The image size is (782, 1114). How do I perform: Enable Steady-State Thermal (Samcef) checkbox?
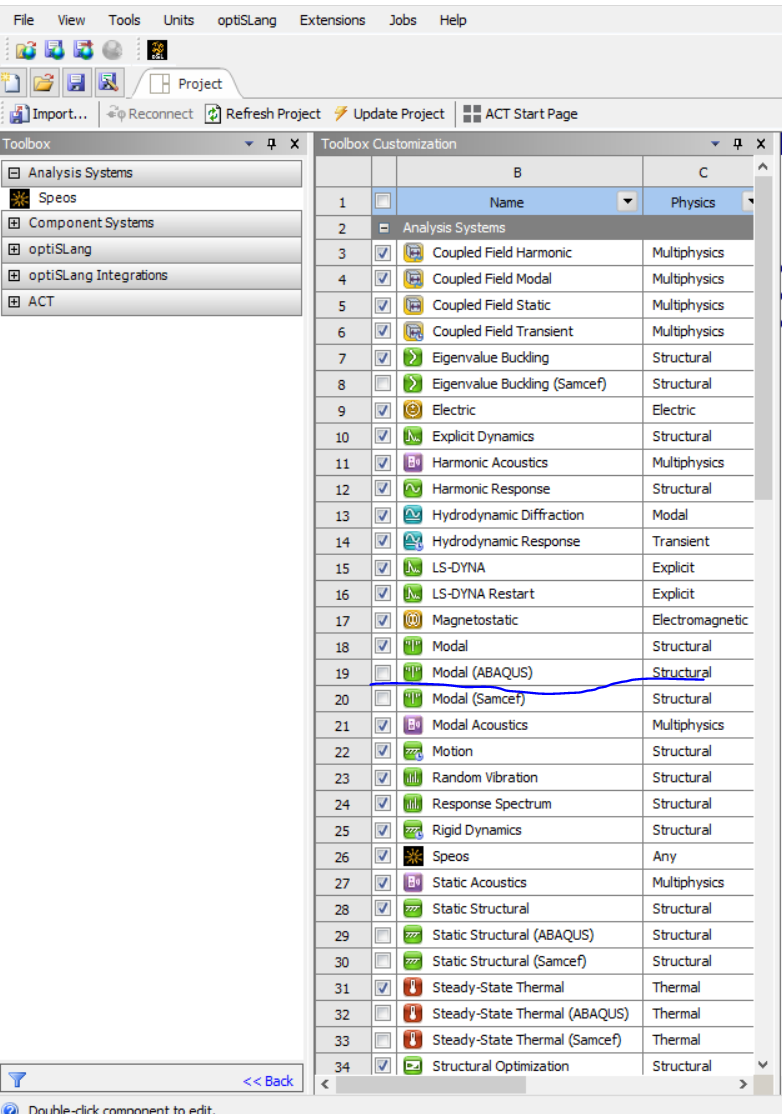[x=383, y=1040]
